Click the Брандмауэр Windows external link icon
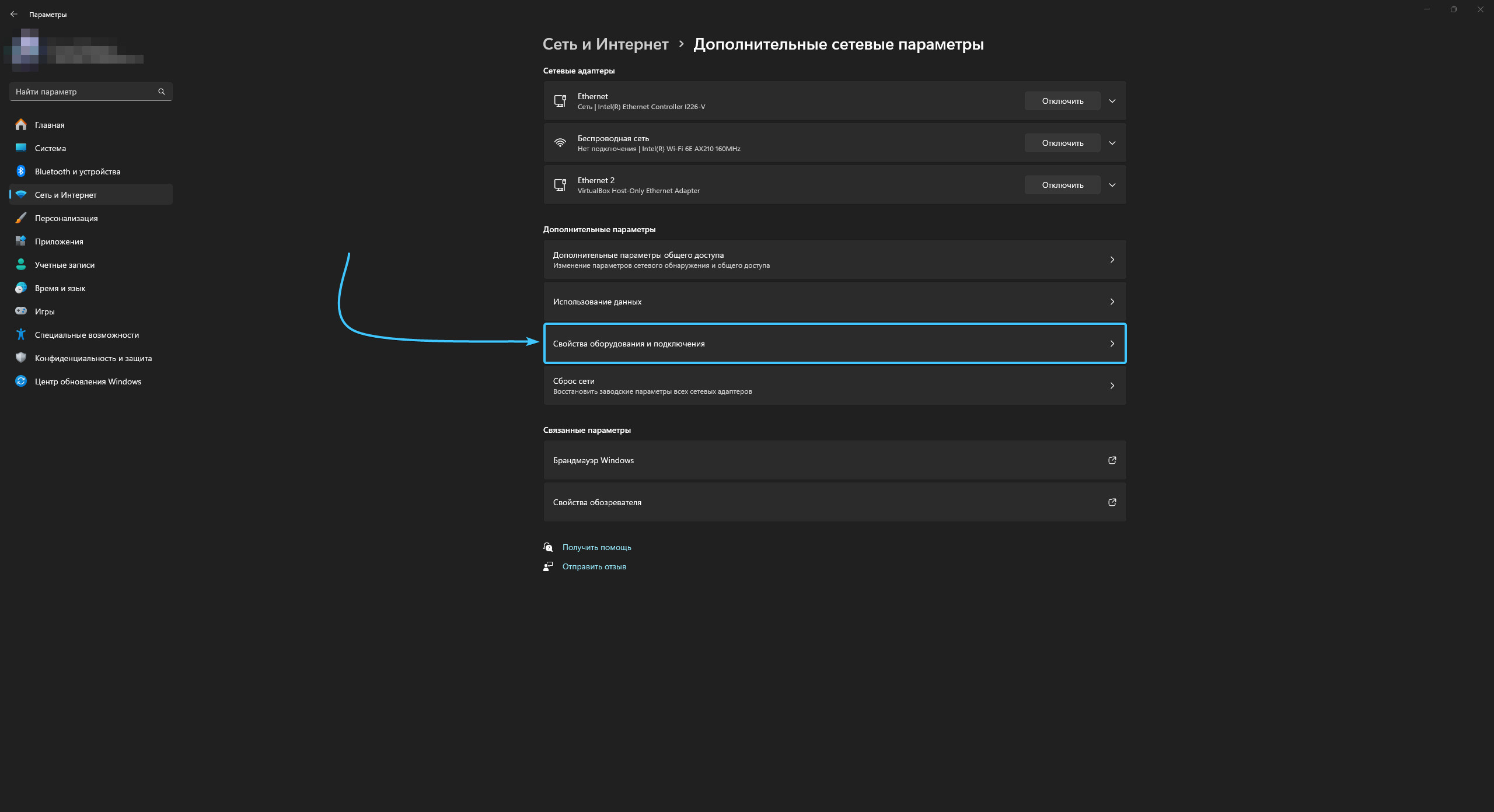This screenshot has height=812, width=1494. click(x=1112, y=460)
